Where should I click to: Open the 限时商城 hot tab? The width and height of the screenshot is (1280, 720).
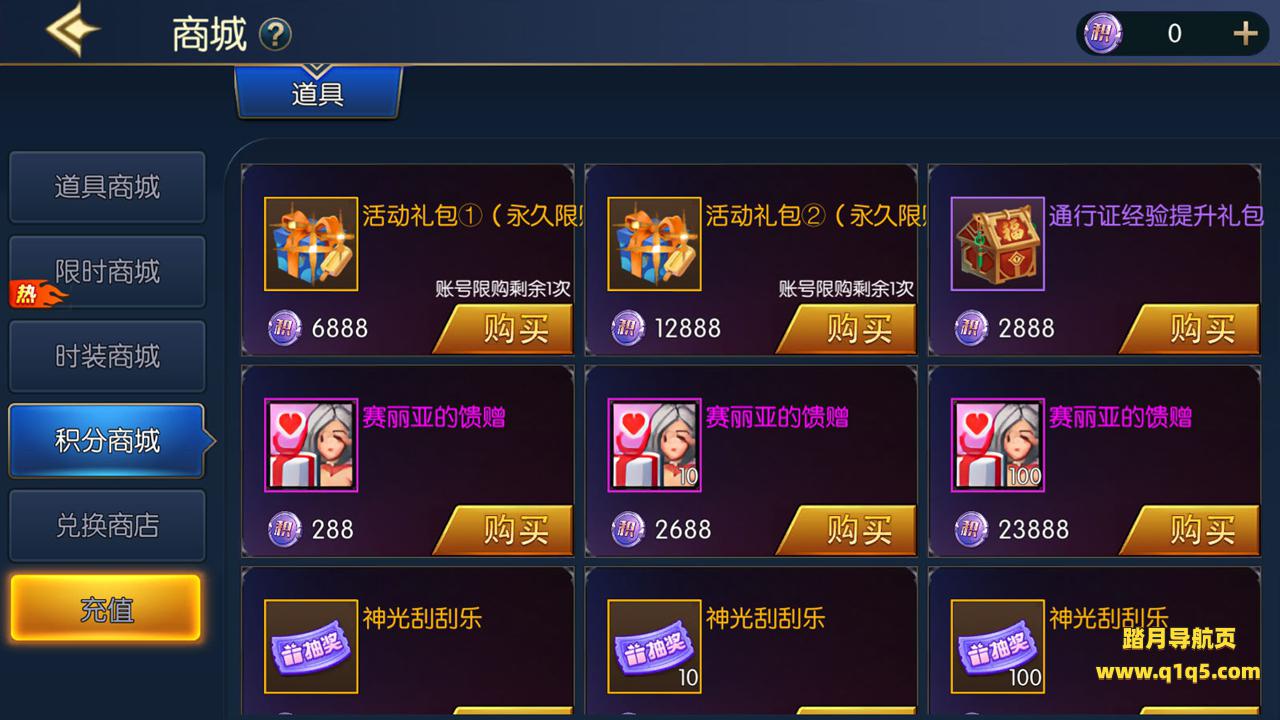pos(107,272)
